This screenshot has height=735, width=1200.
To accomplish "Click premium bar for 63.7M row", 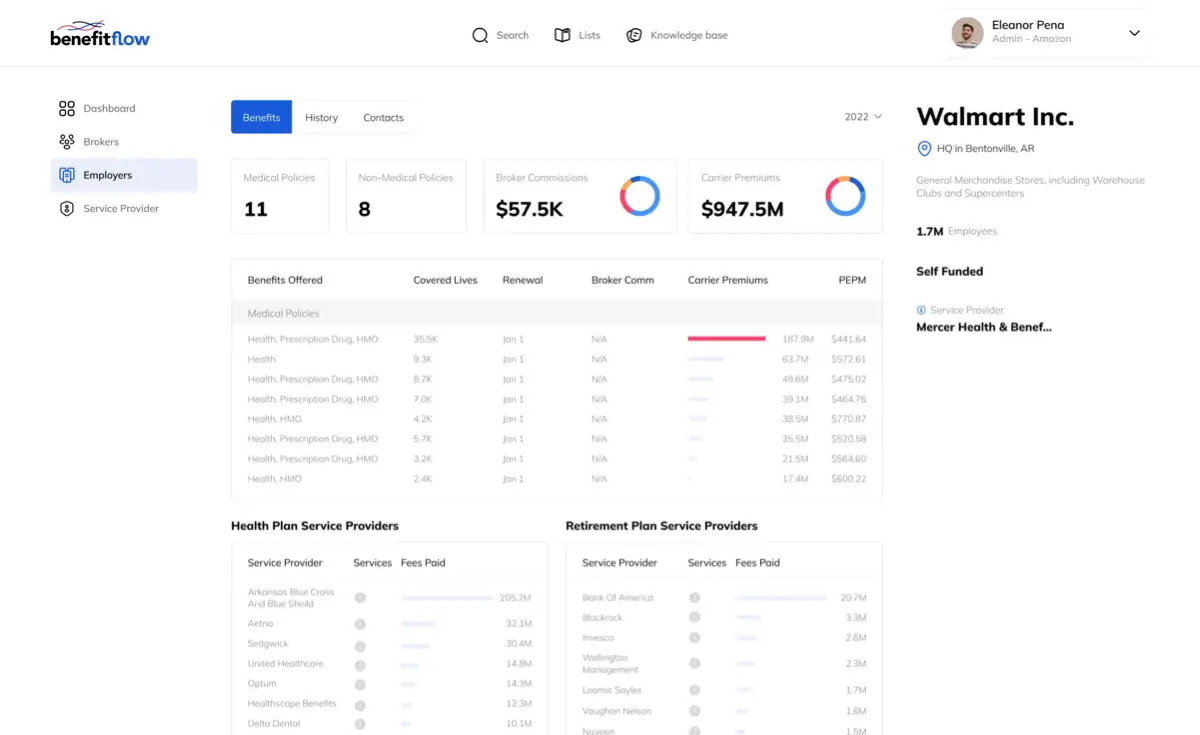I will pyautogui.click(x=706, y=359).
